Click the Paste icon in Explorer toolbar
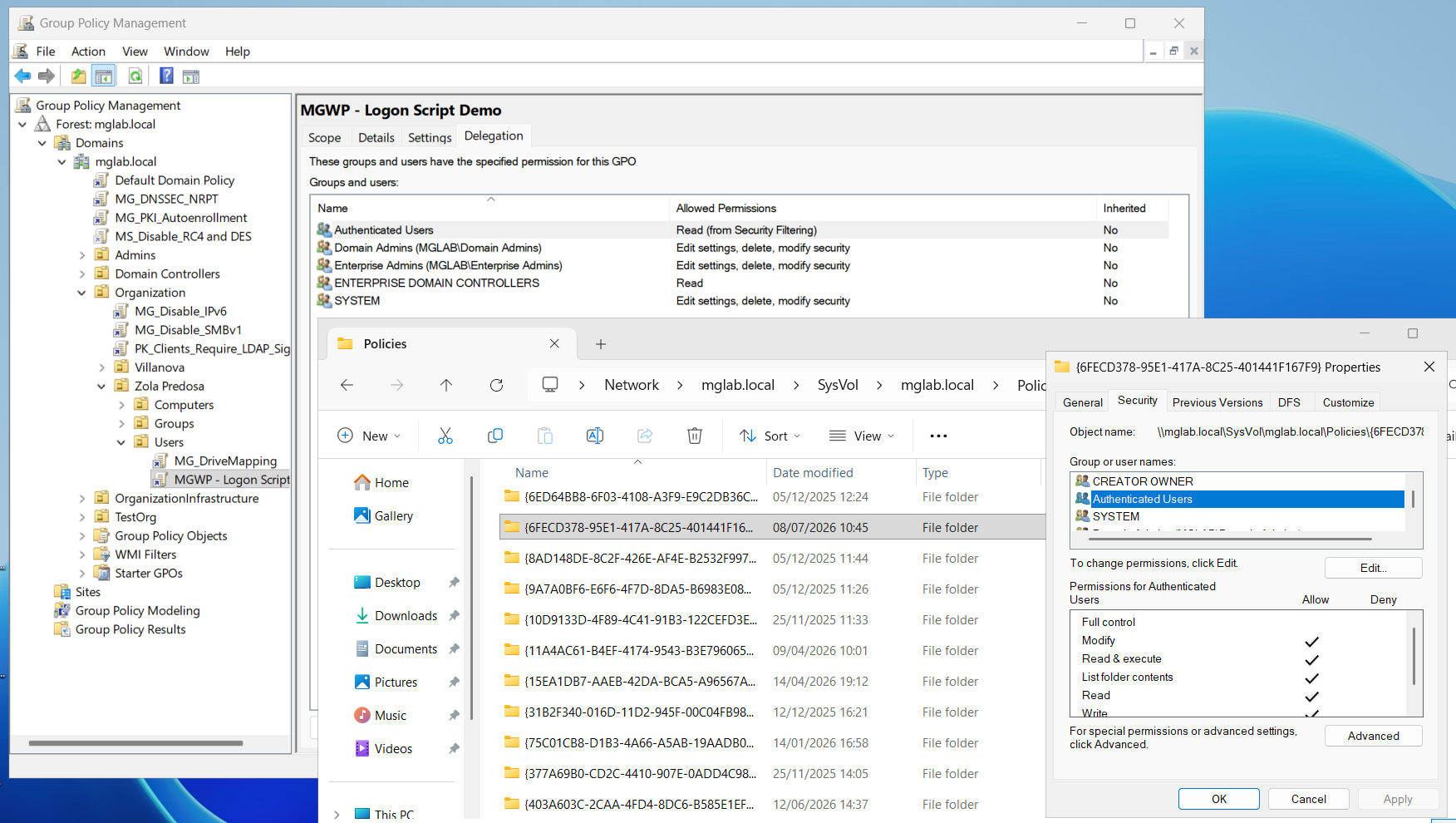Image resolution: width=1456 pixels, height=823 pixels. [x=545, y=436]
